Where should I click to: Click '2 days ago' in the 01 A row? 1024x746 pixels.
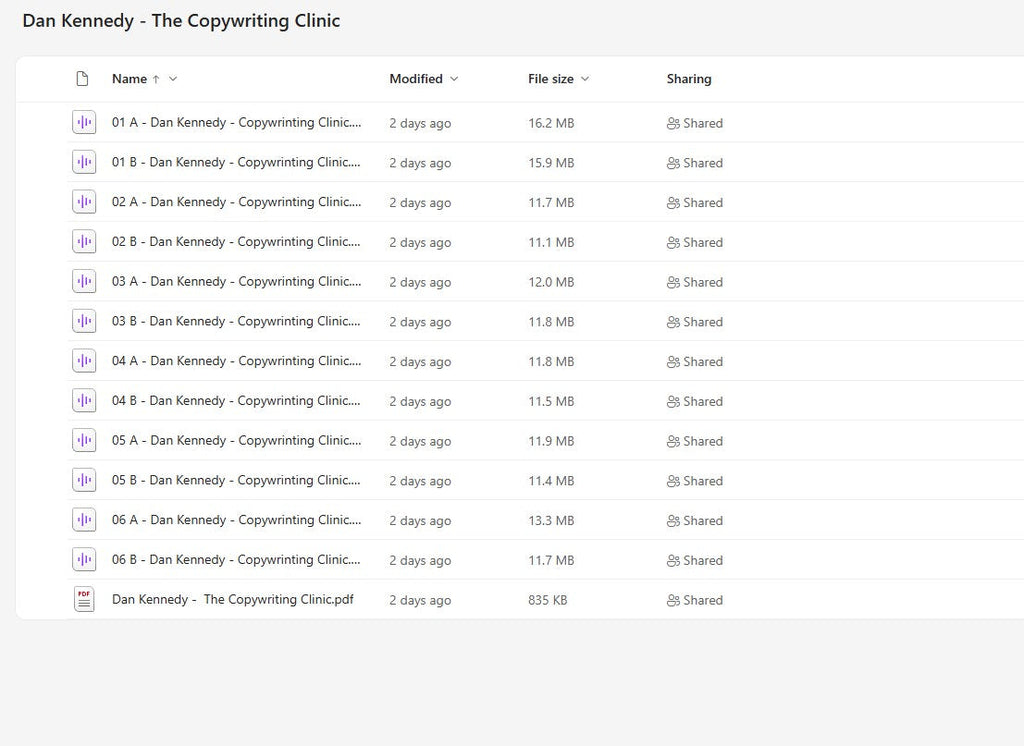[420, 123]
